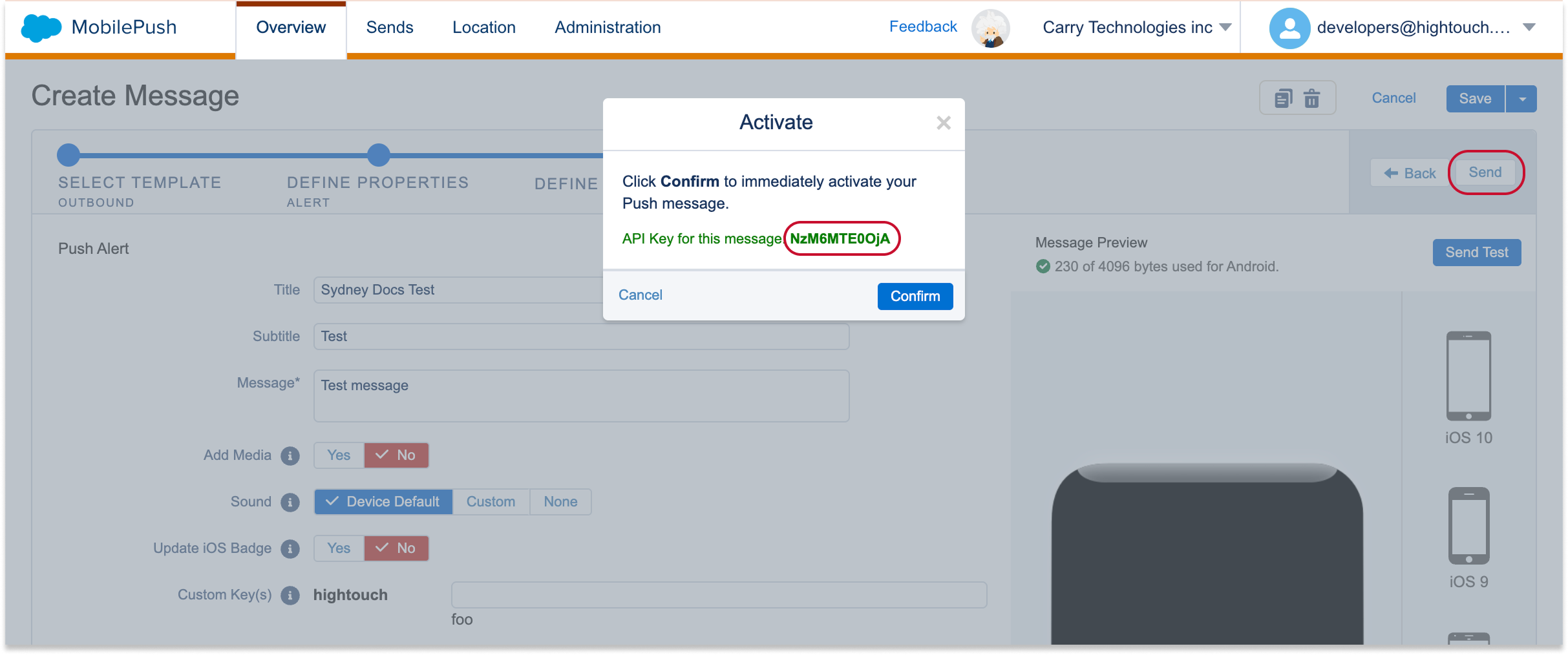Open the Save button dropdown arrow
The height and width of the screenshot is (655, 1568).
tap(1522, 99)
